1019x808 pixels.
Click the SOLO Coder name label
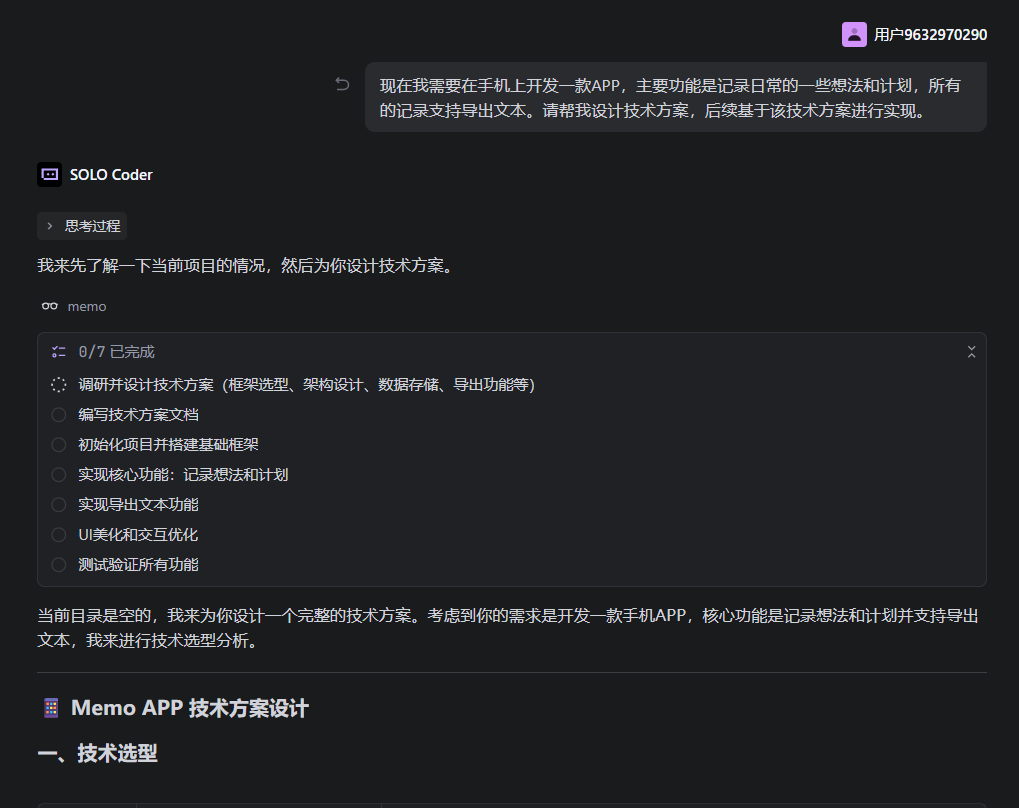pyautogui.click(x=111, y=175)
